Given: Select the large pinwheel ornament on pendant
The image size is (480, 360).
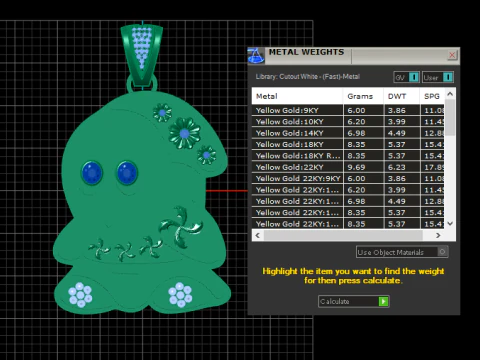Looking at the screenshot, I should coord(180,227).
